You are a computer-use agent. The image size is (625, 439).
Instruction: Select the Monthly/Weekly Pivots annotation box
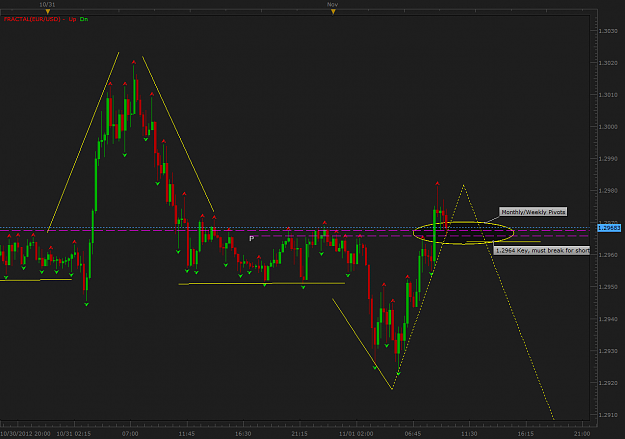point(533,212)
